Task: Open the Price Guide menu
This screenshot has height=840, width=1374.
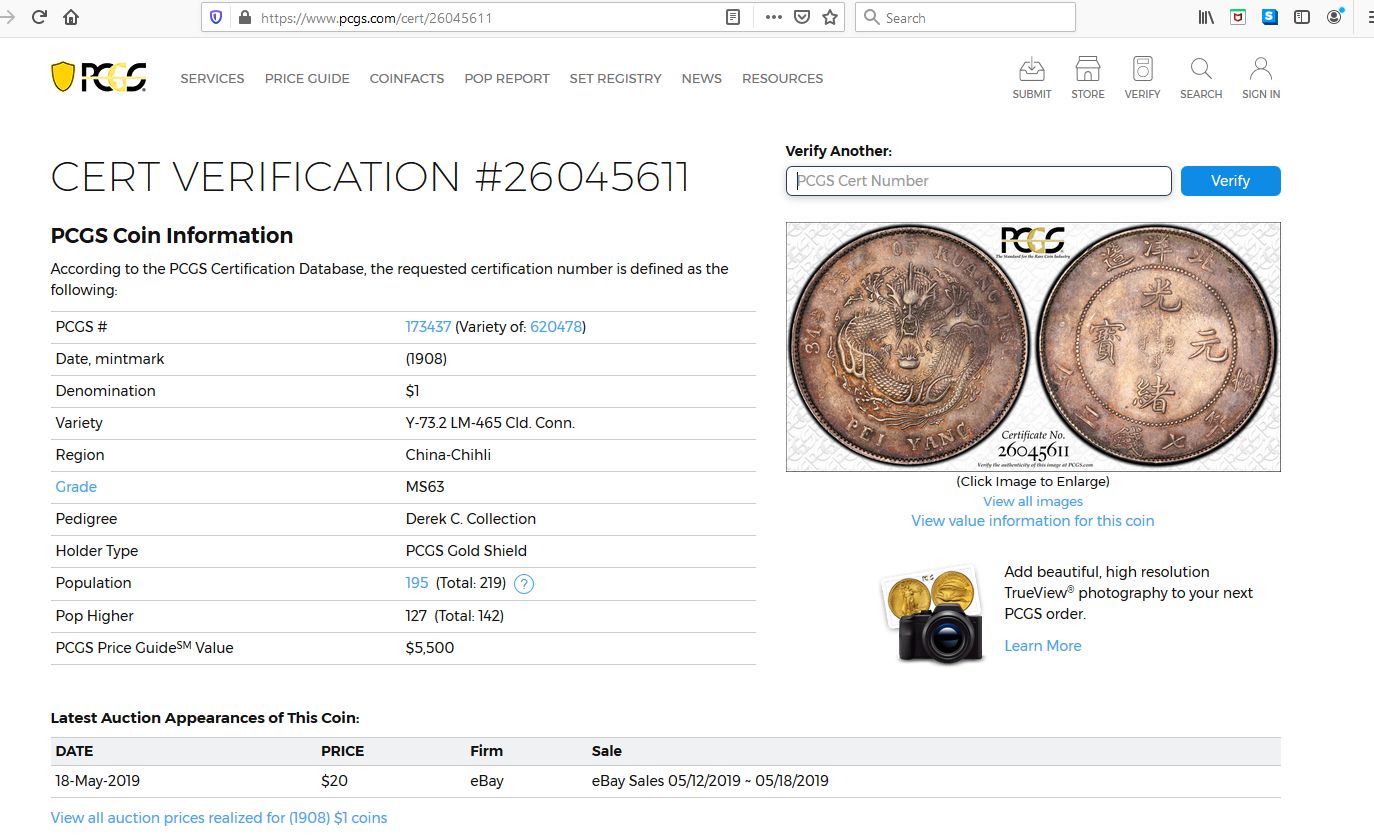Action: click(x=307, y=78)
